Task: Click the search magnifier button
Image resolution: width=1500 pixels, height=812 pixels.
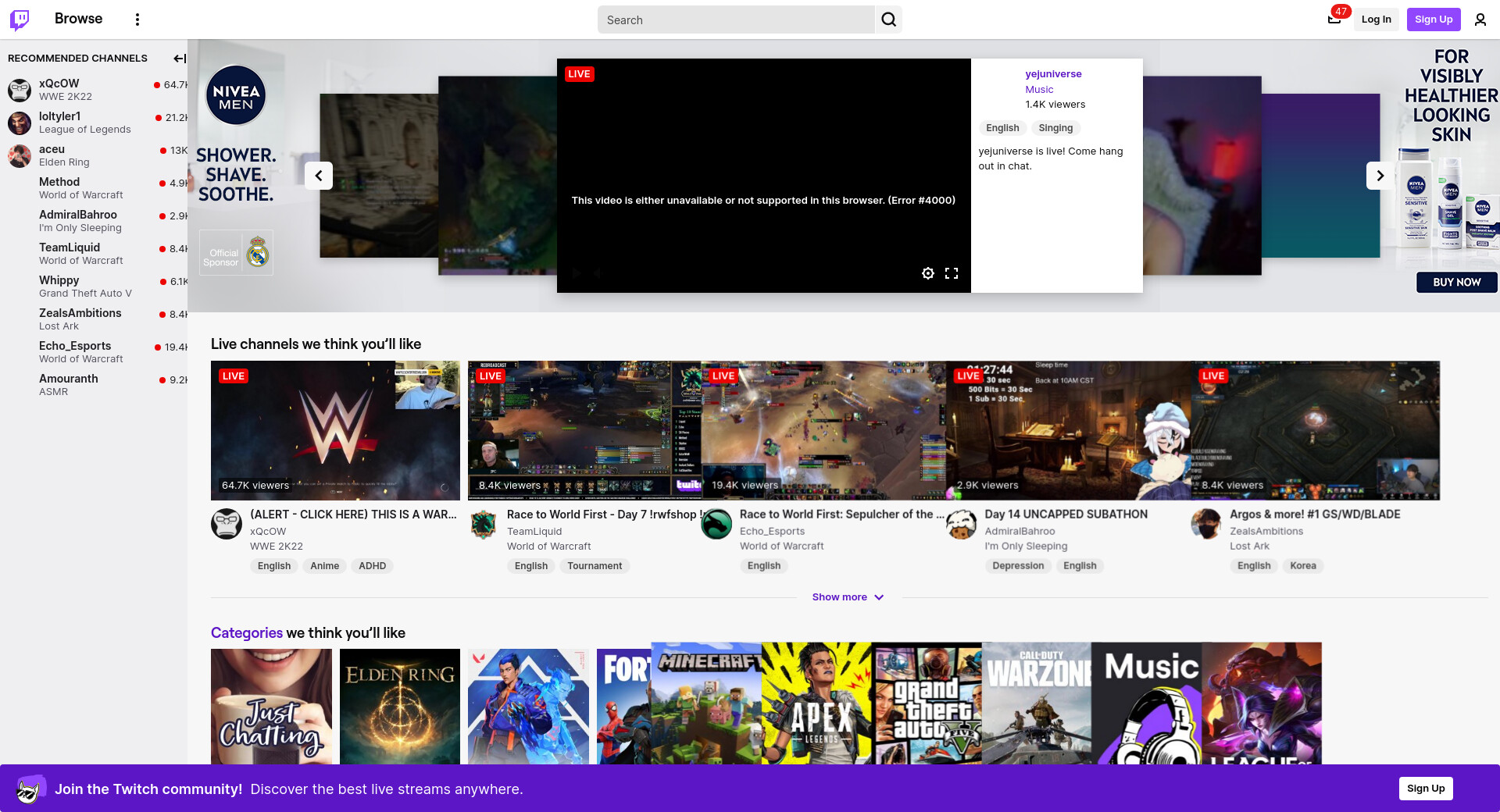Action: click(888, 20)
